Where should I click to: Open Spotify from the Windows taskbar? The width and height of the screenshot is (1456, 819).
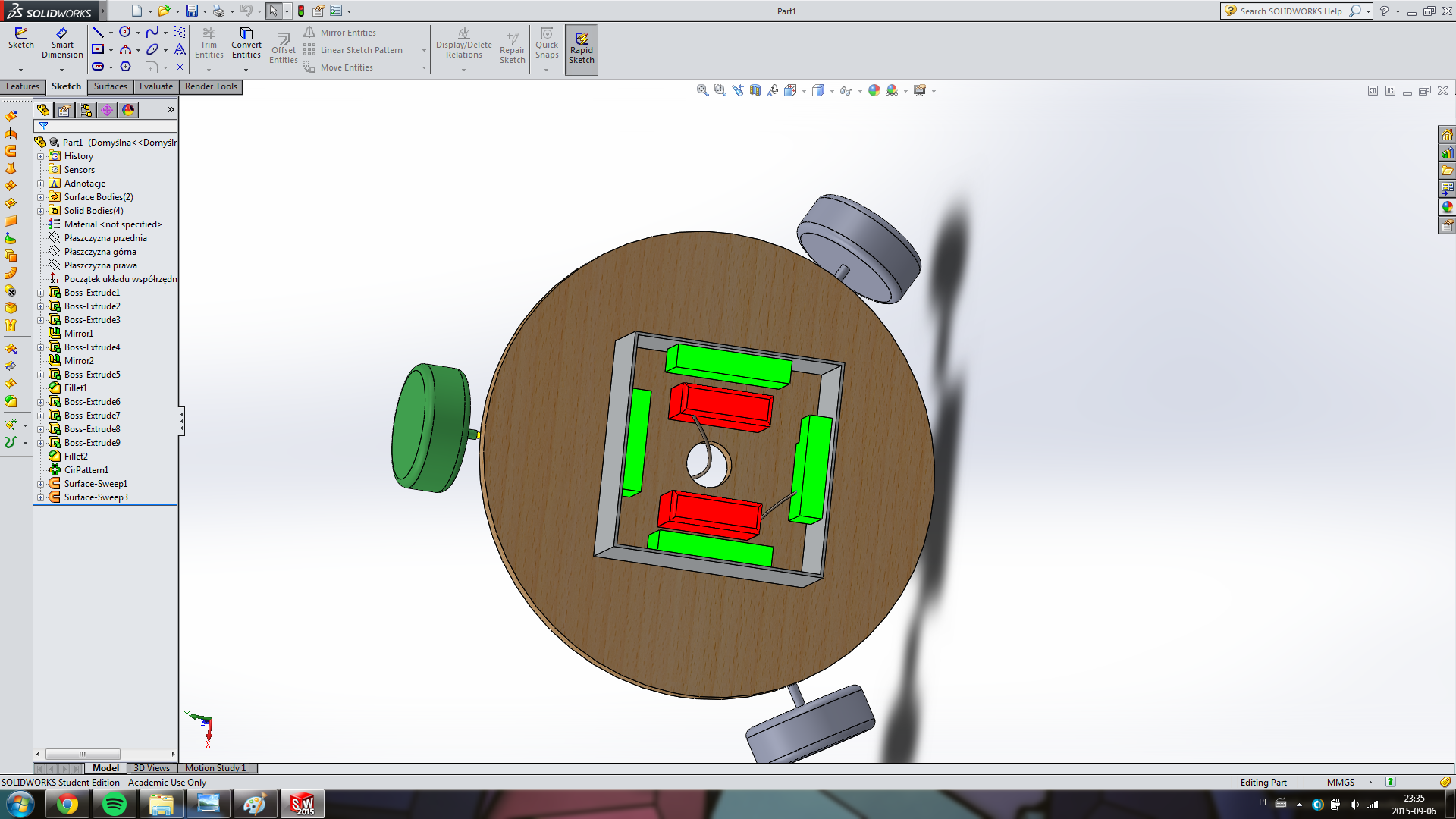[x=115, y=804]
